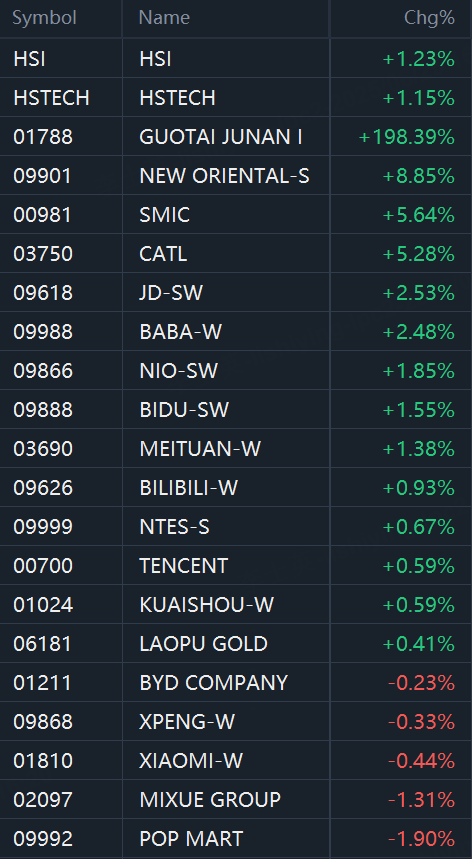The image size is (472, 859).
Task: Open the NEW ORIENTAL-S row
Action: [x=236, y=175]
